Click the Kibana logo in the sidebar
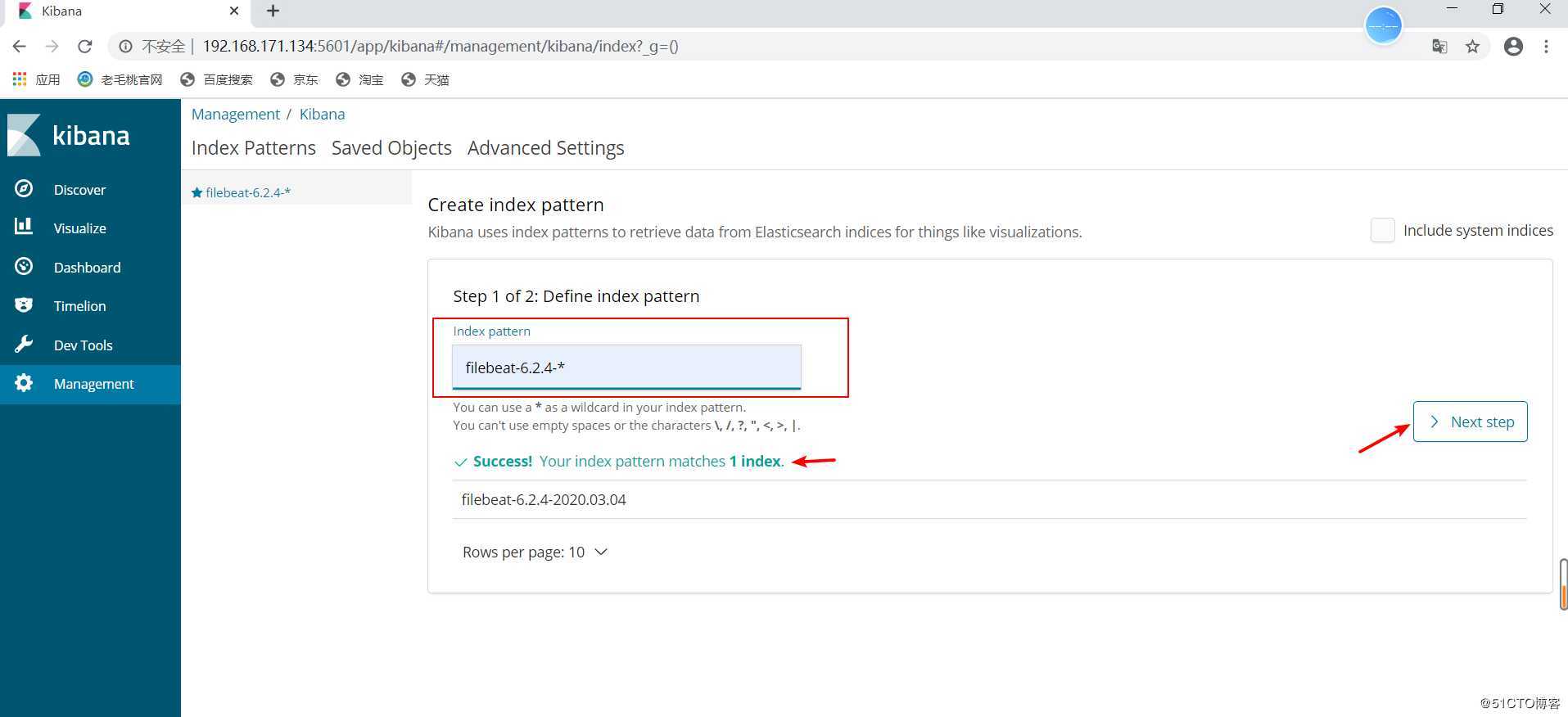The width and height of the screenshot is (1568, 717). click(x=69, y=135)
